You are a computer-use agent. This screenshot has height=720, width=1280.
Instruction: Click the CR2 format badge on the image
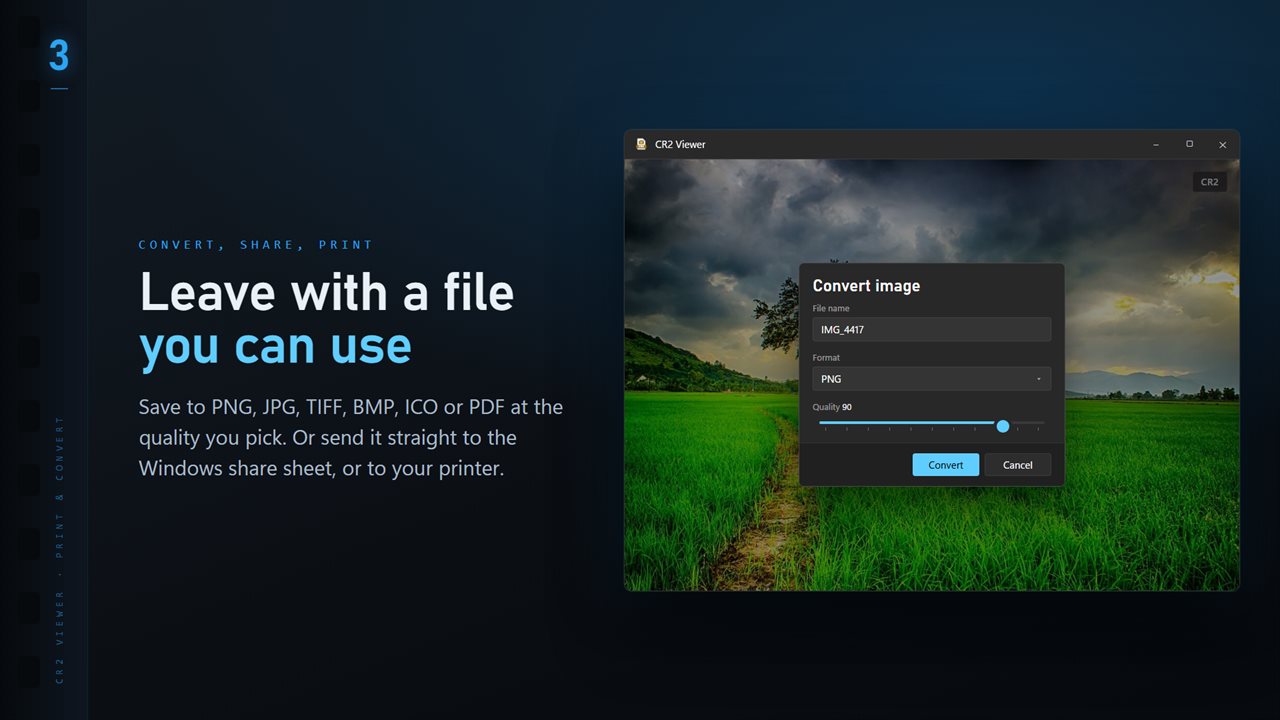point(1210,182)
